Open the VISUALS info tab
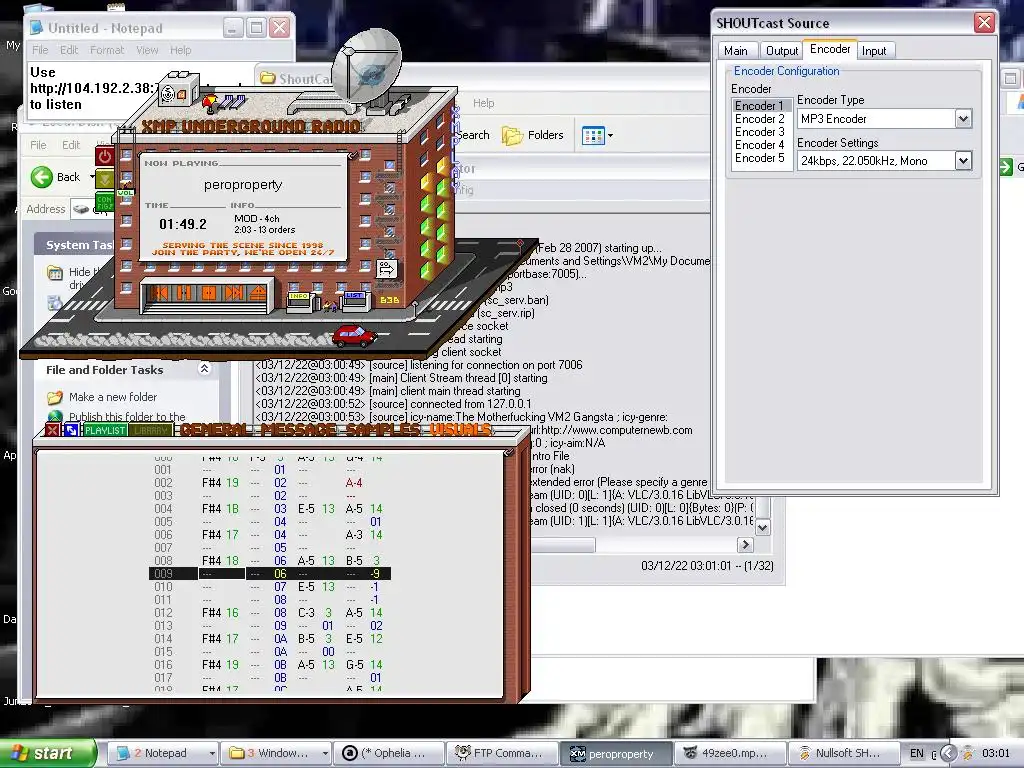Screen dimensions: 1024x768 (460, 429)
